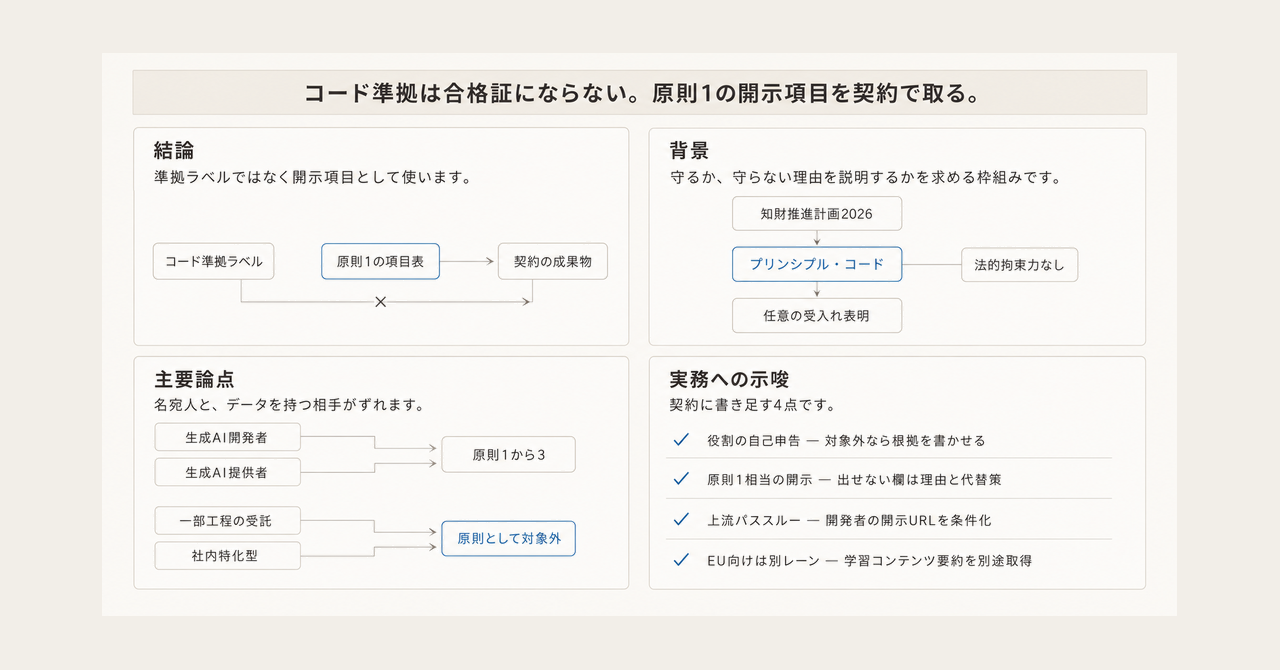
Task: Click the 背景 heading
Action: (689, 151)
